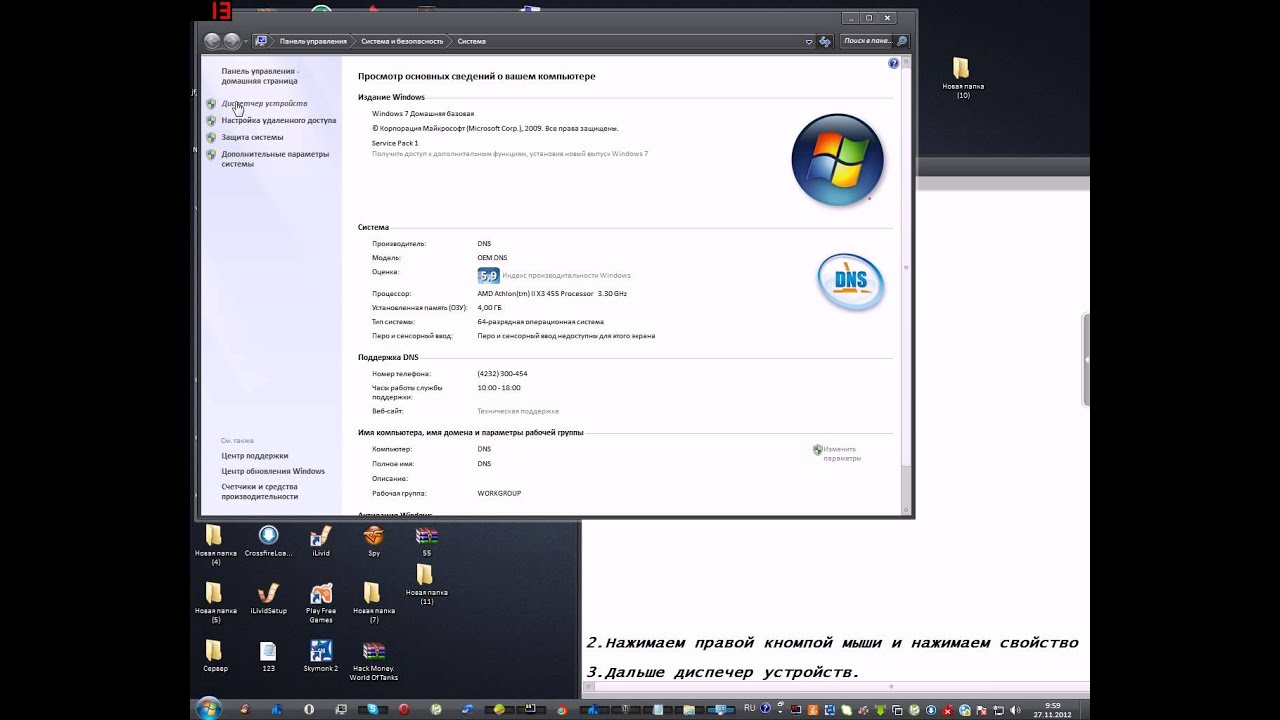Click the Система breadcrumb
This screenshot has width=1280, height=720.
(471, 41)
